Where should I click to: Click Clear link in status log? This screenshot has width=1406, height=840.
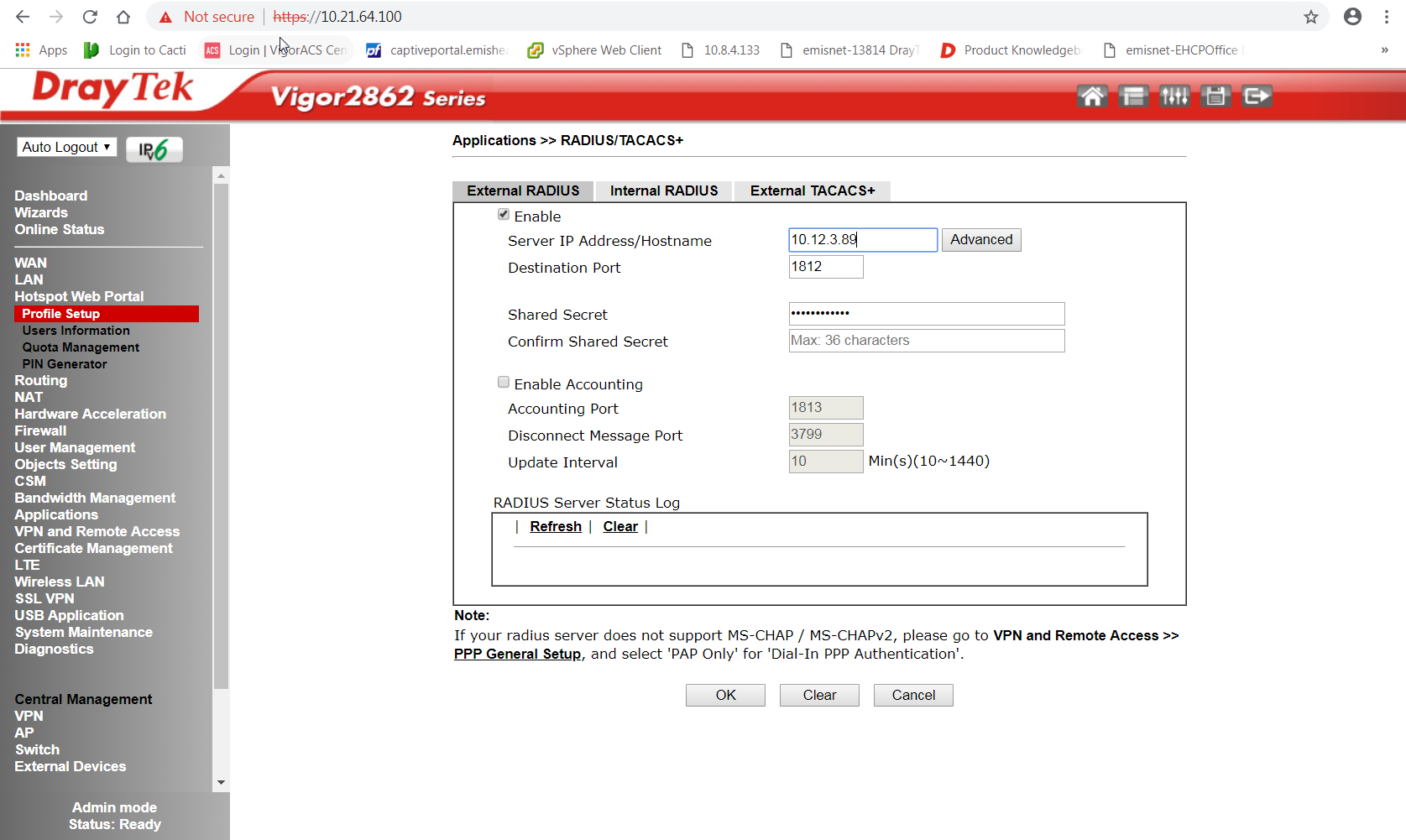point(620,527)
